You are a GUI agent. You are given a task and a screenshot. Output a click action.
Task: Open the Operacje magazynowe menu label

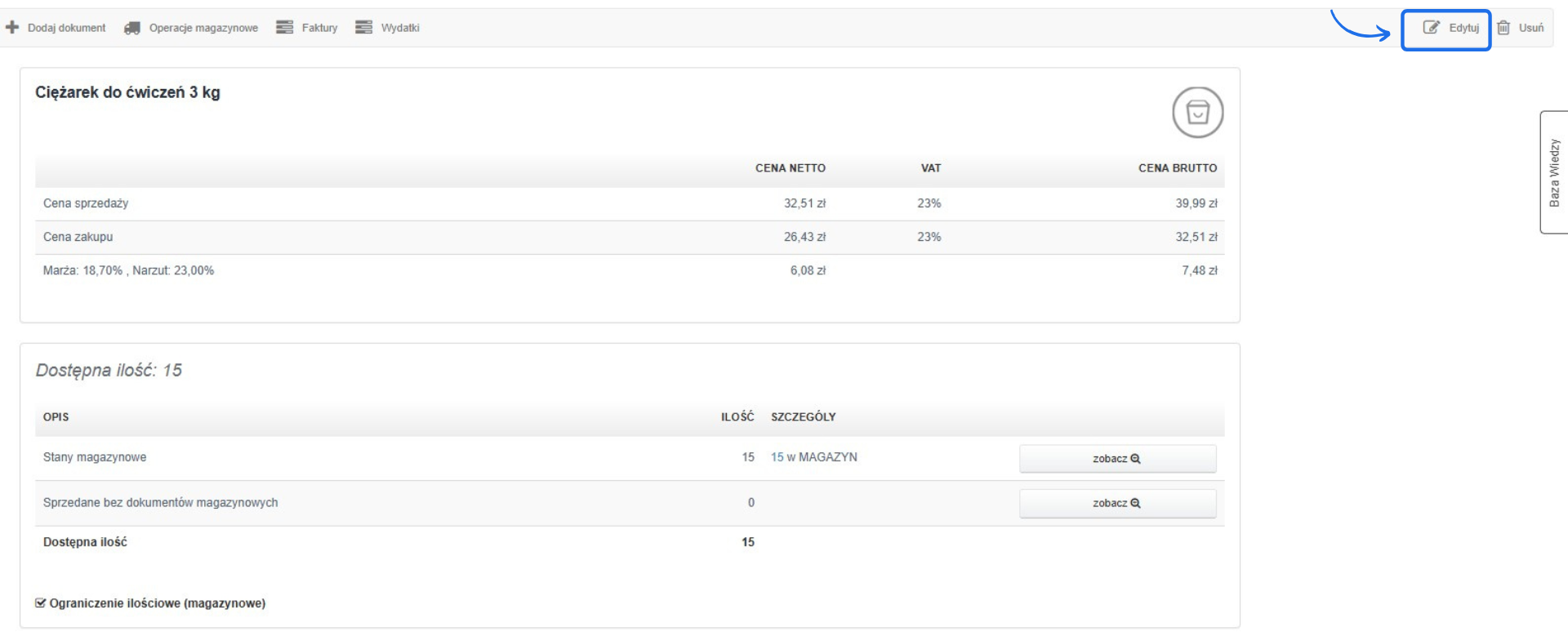tap(203, 28)
